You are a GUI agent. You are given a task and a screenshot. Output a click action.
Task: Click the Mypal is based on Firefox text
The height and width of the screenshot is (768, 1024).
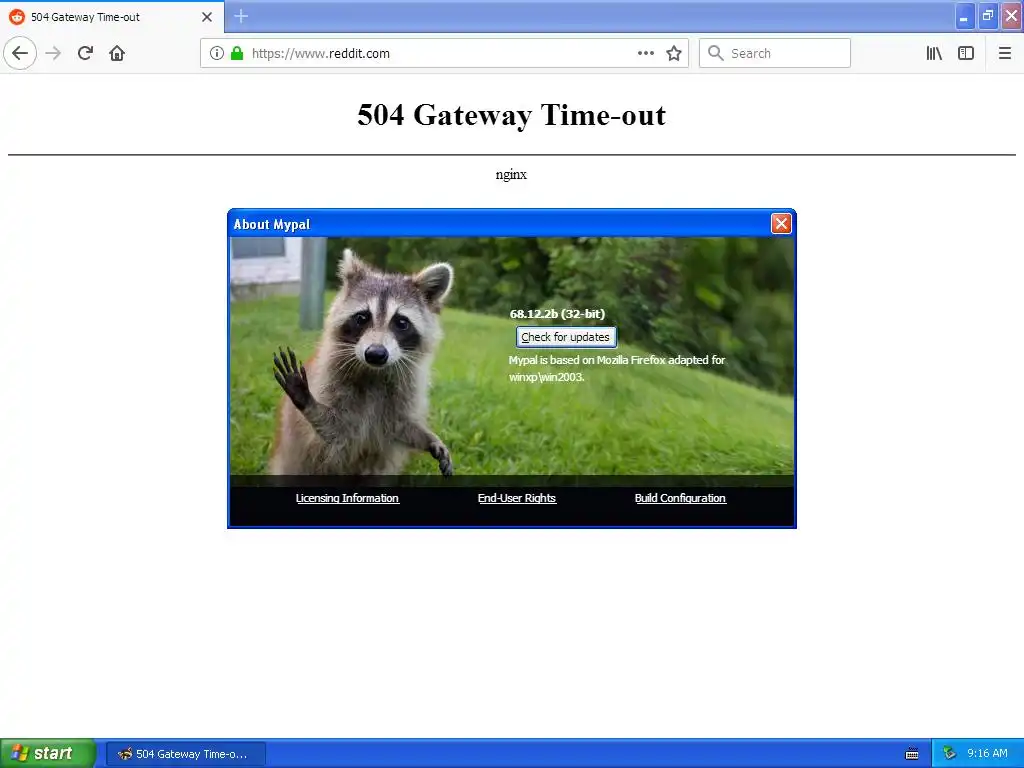(616, 368)
